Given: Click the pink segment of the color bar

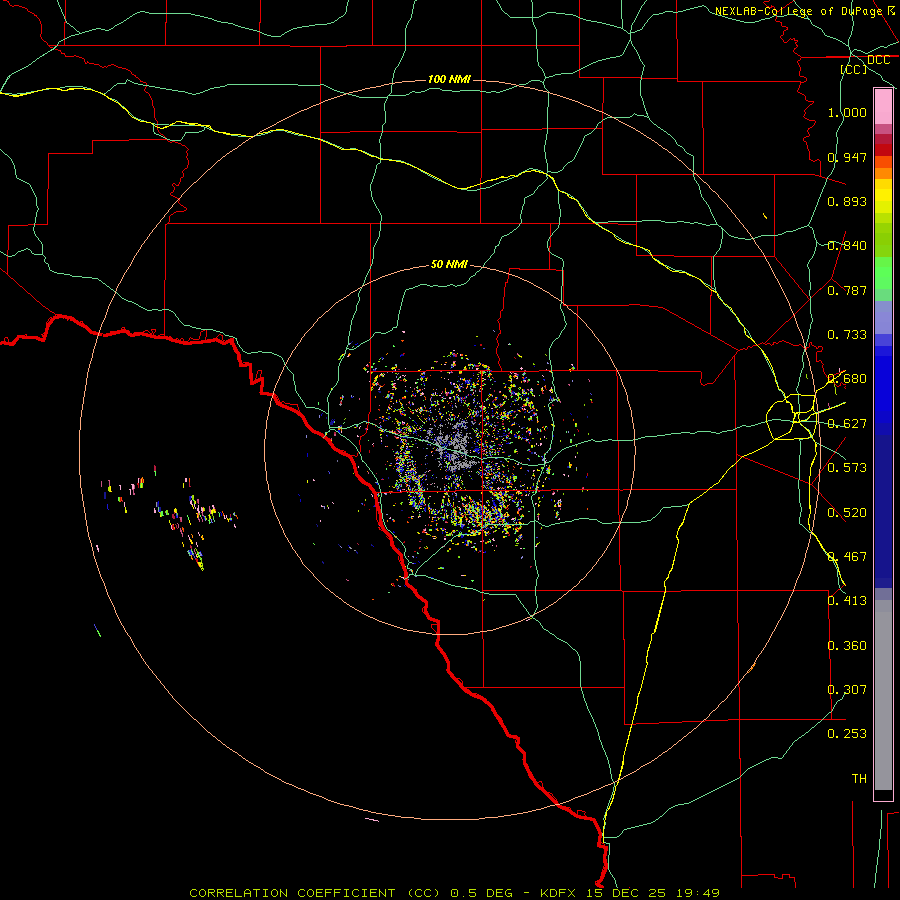Looking at the screenshot, I should pos(883,107).
